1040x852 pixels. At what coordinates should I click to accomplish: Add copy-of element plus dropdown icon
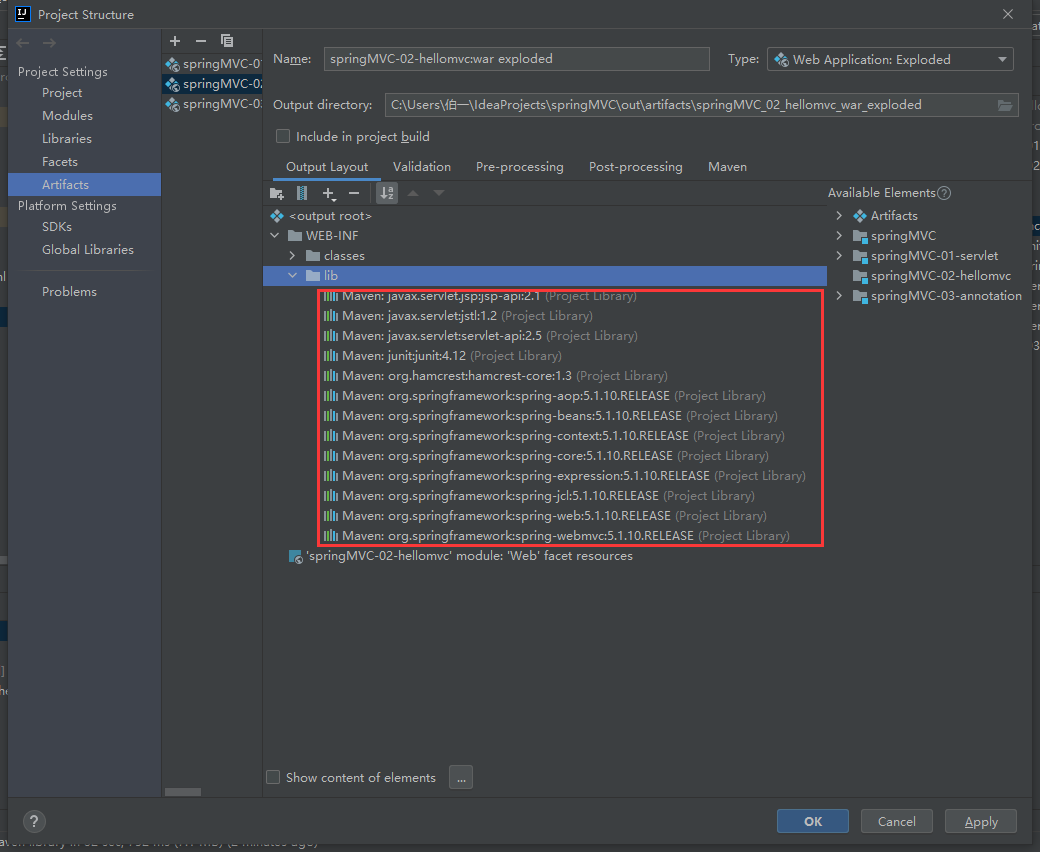point(329,194)
